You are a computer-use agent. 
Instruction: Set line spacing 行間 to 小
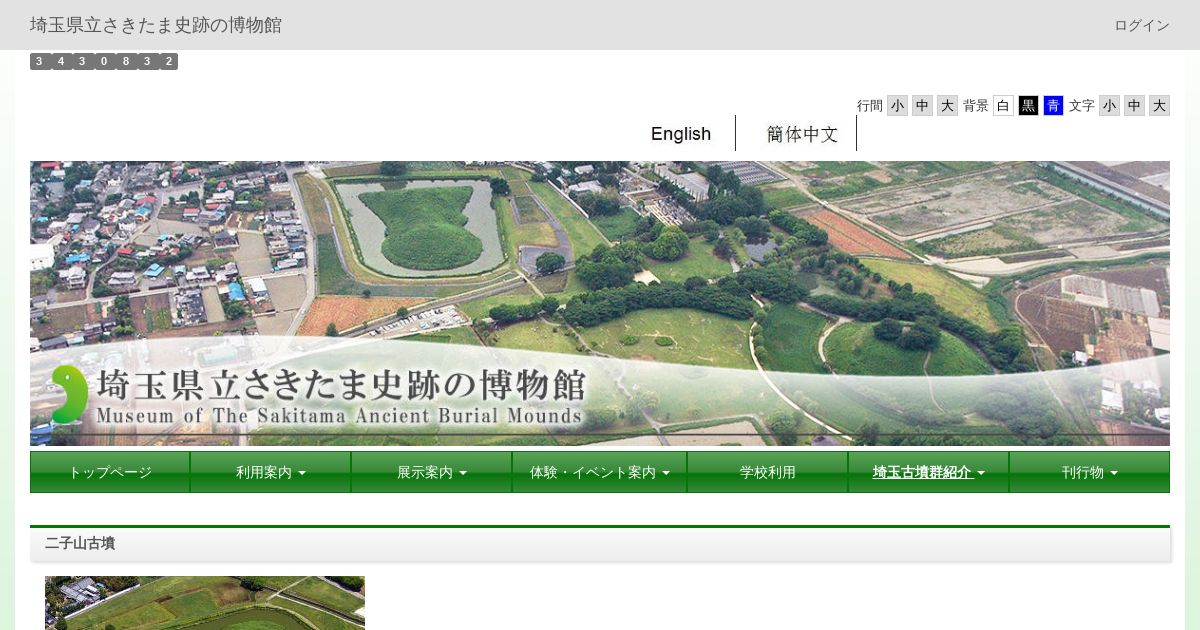point(897,106)
